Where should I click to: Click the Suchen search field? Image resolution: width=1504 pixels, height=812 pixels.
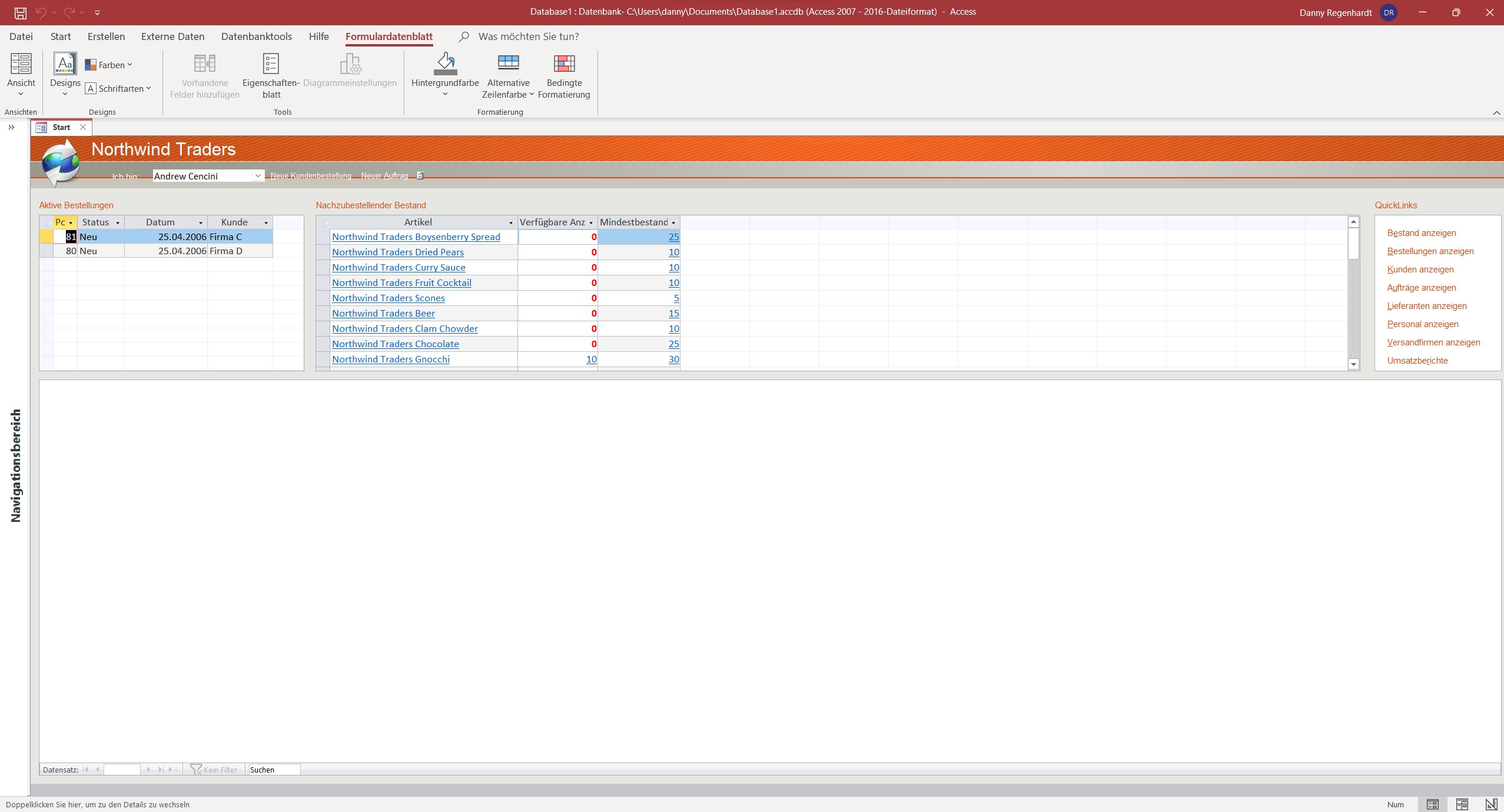point(274,770)
